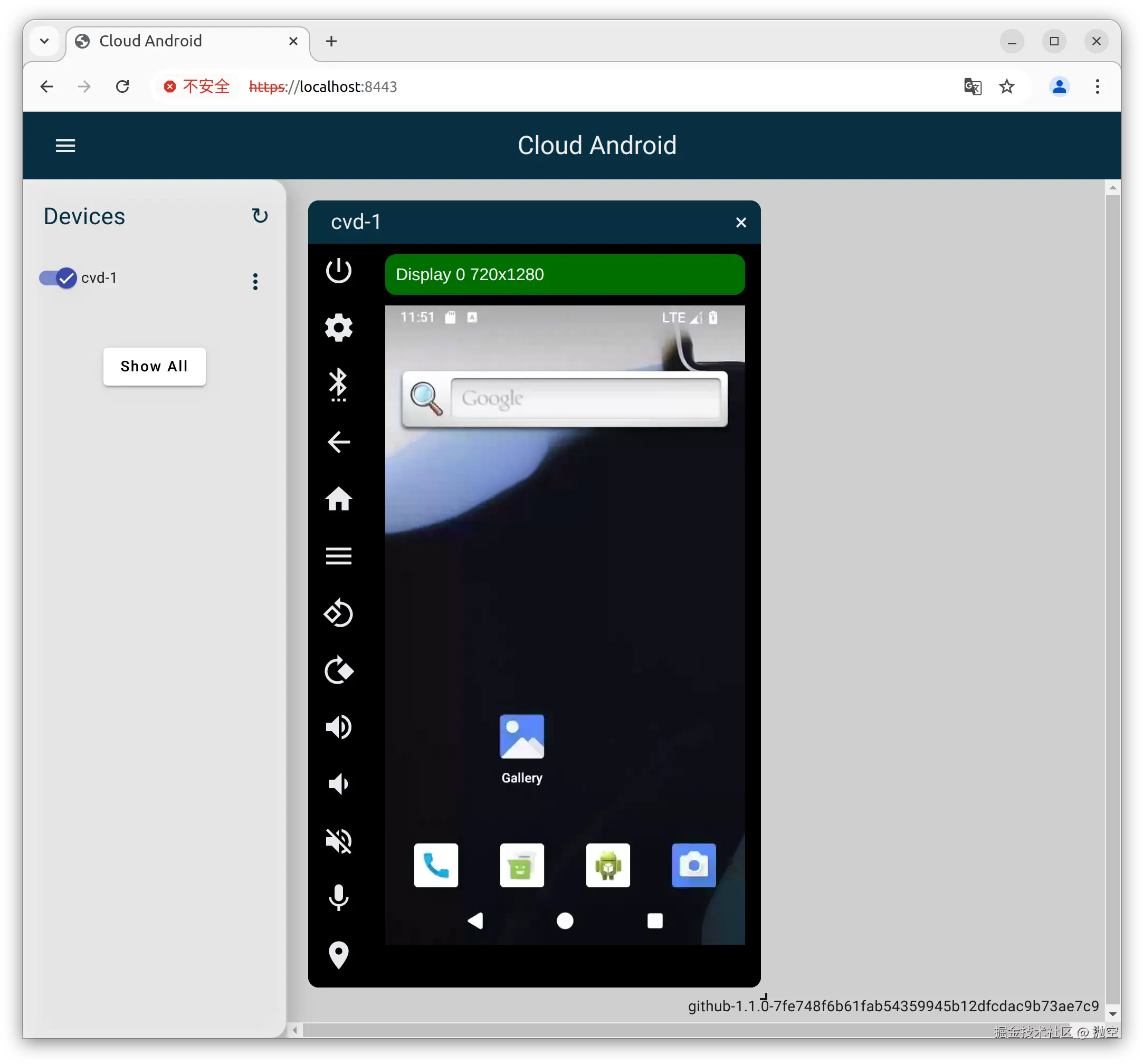This screenshot has height=1064, width=1143.
Task: Open the Bluetooth console icon
Action: click(339, 385)
